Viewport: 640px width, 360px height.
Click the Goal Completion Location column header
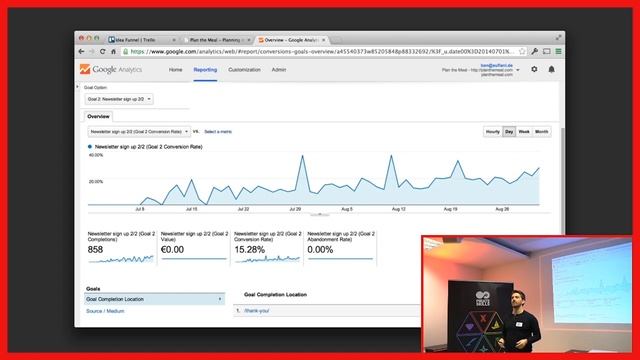276,295
